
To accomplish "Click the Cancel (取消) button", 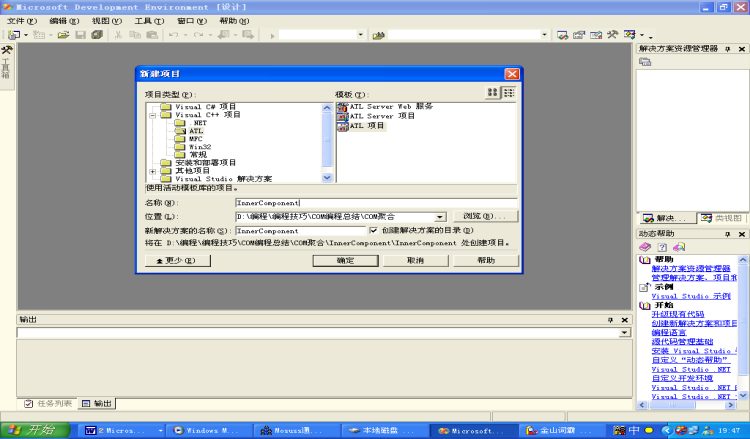I will pos(416,261).
